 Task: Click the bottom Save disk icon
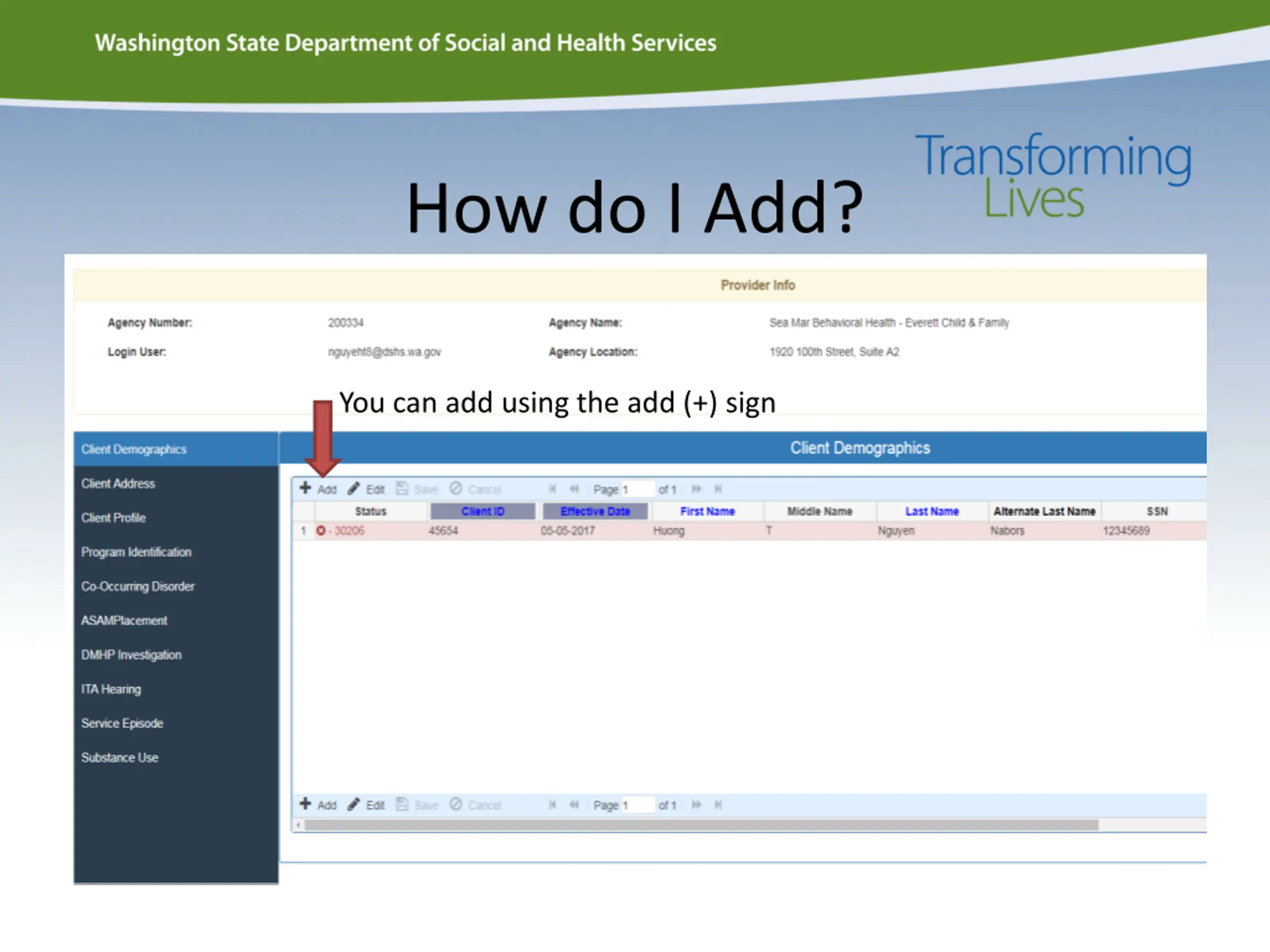402,804
